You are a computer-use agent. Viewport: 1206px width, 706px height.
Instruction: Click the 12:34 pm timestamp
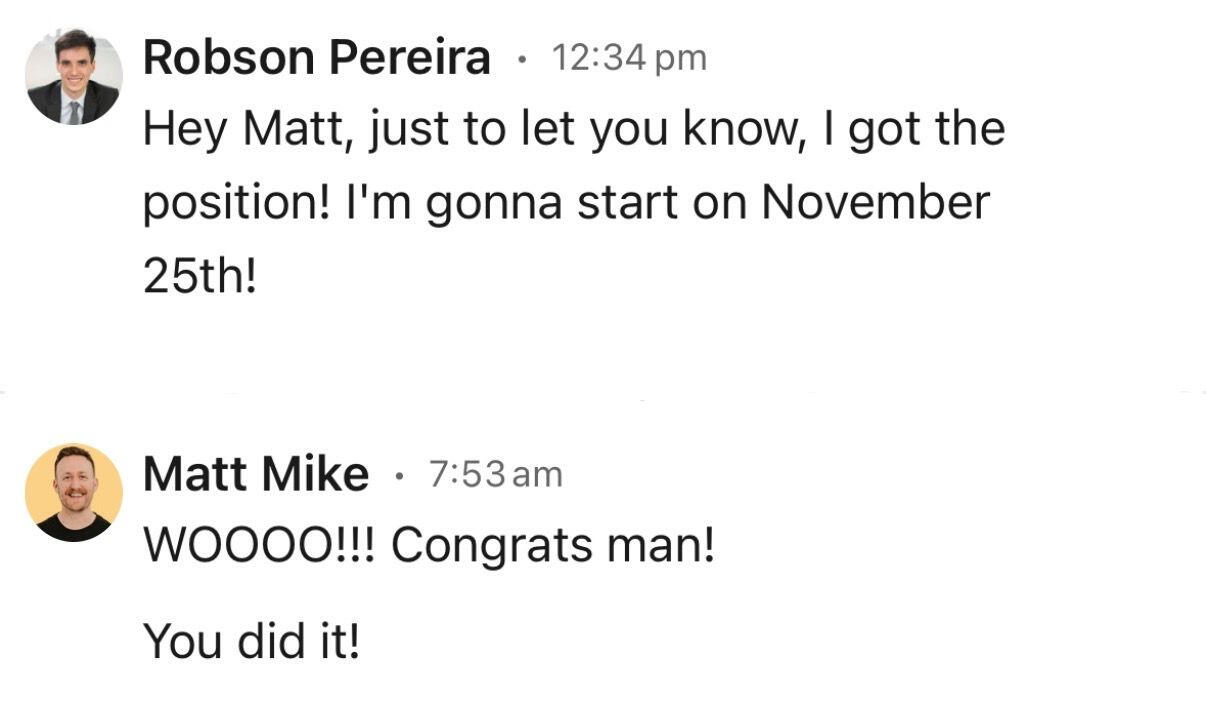[x=629, y=58]
